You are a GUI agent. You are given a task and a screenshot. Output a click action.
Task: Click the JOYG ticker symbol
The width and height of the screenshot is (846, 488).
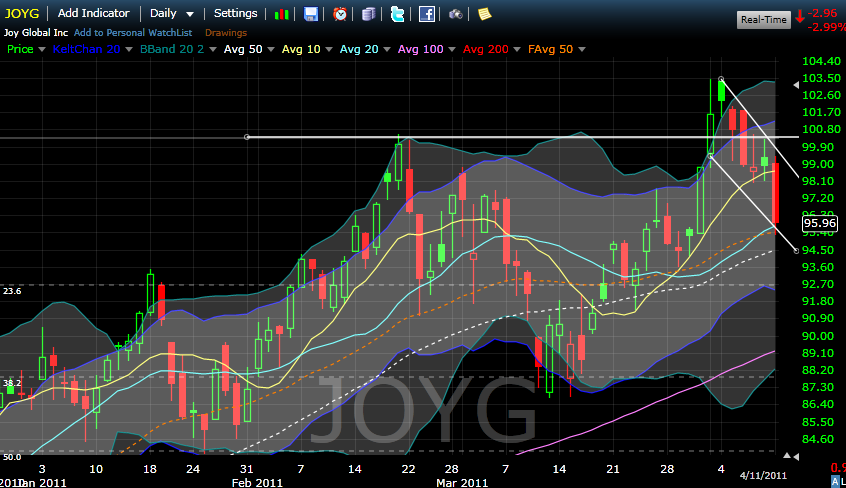coord(22,13)
